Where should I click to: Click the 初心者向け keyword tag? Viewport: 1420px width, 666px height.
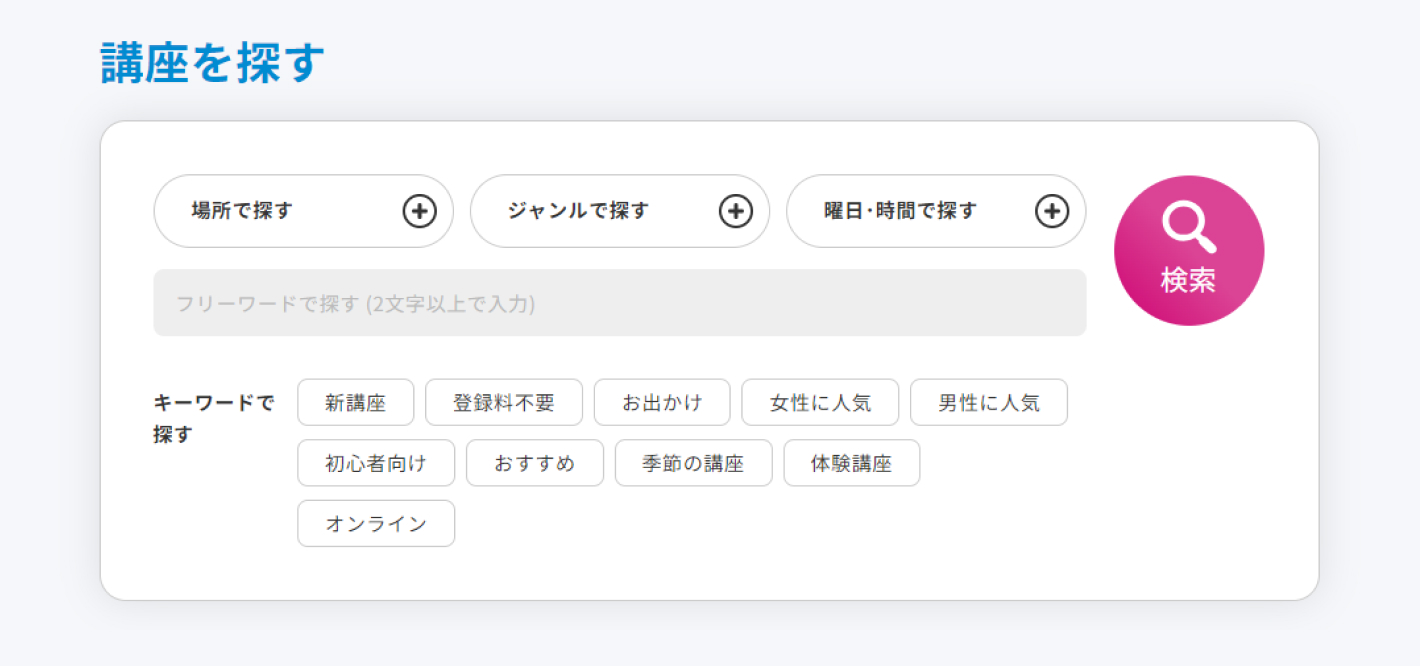[x=376, y=463]
